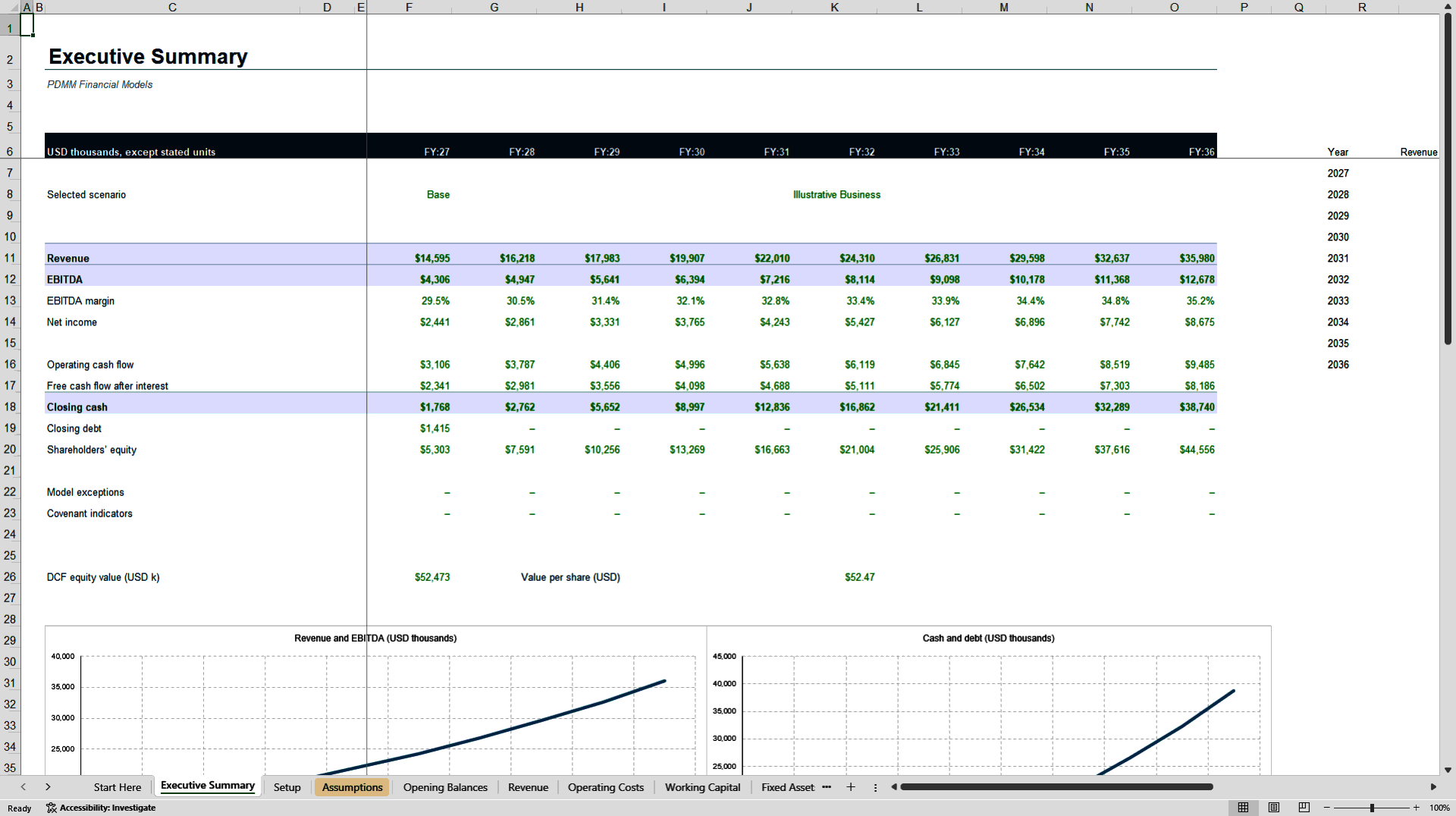This screenshot has height=816, width=1456.
Task: Open the Operating Costs sheet tab
Action: (x=606, y=787)
